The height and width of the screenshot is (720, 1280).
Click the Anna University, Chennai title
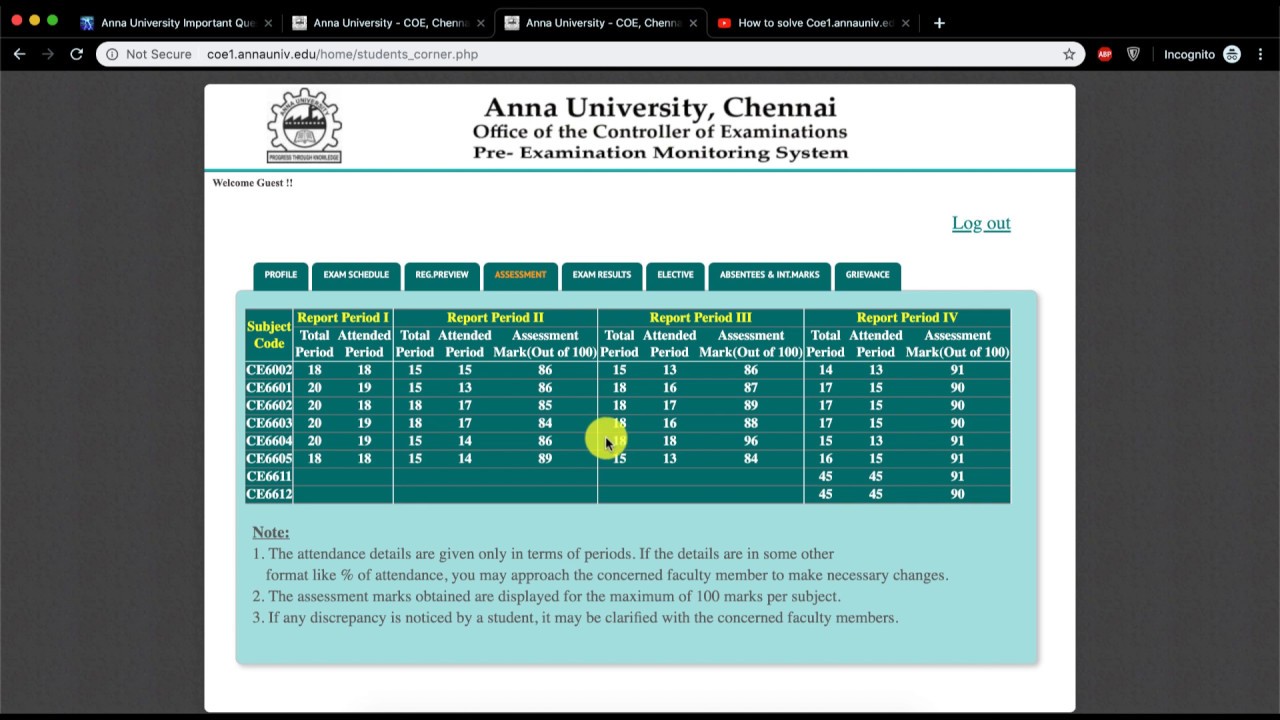pyautogui.click(x=660, y=107)
